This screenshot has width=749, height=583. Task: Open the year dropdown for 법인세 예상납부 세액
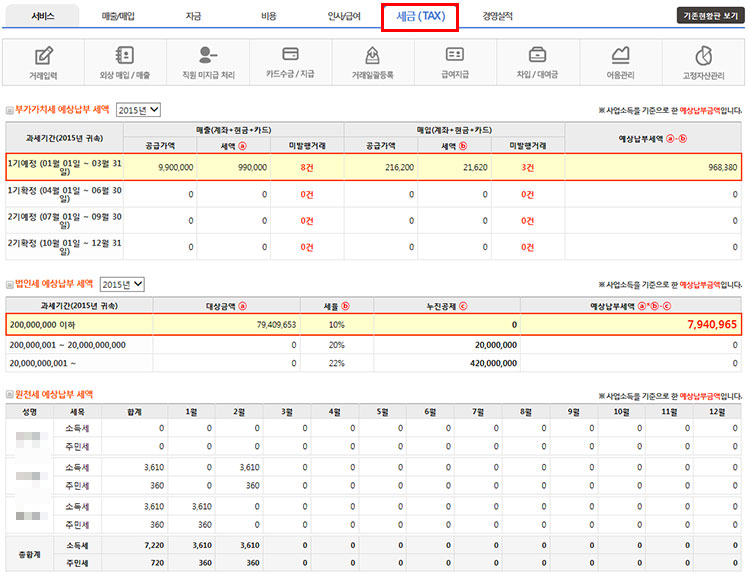click(122, 285)
